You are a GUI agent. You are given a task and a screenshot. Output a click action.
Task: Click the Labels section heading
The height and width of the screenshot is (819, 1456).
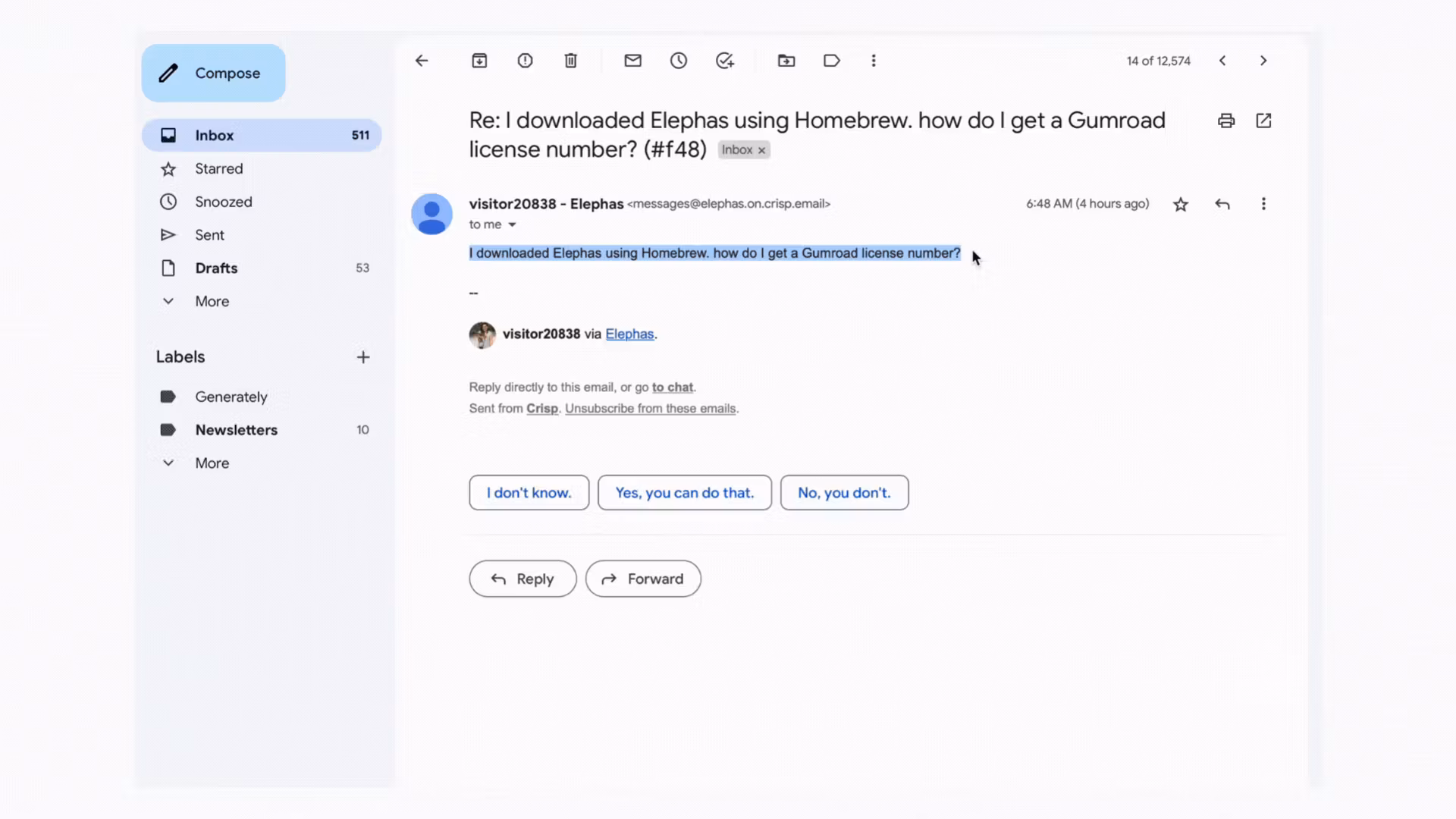[x=180, y=357]
